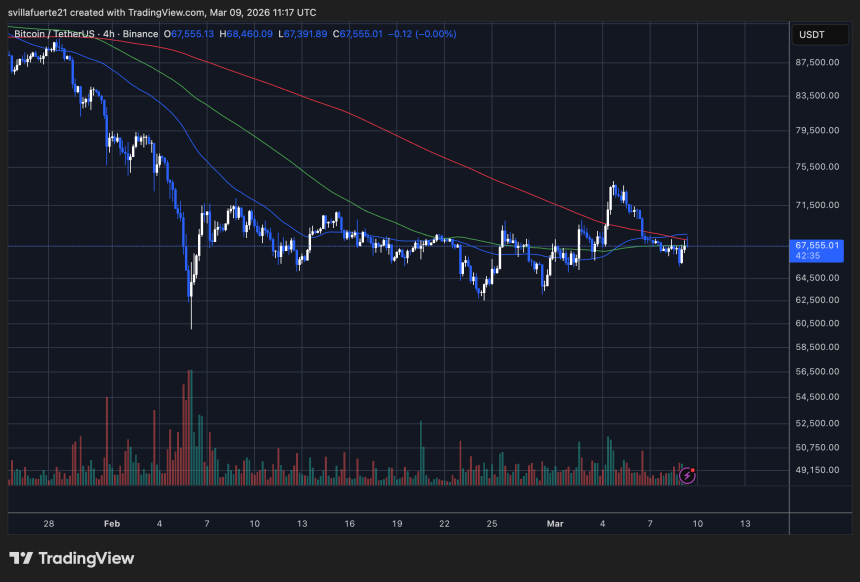Click the 42:35 candle countdown timer
Viewport: 860px width, 582px height.
(808, 256)
